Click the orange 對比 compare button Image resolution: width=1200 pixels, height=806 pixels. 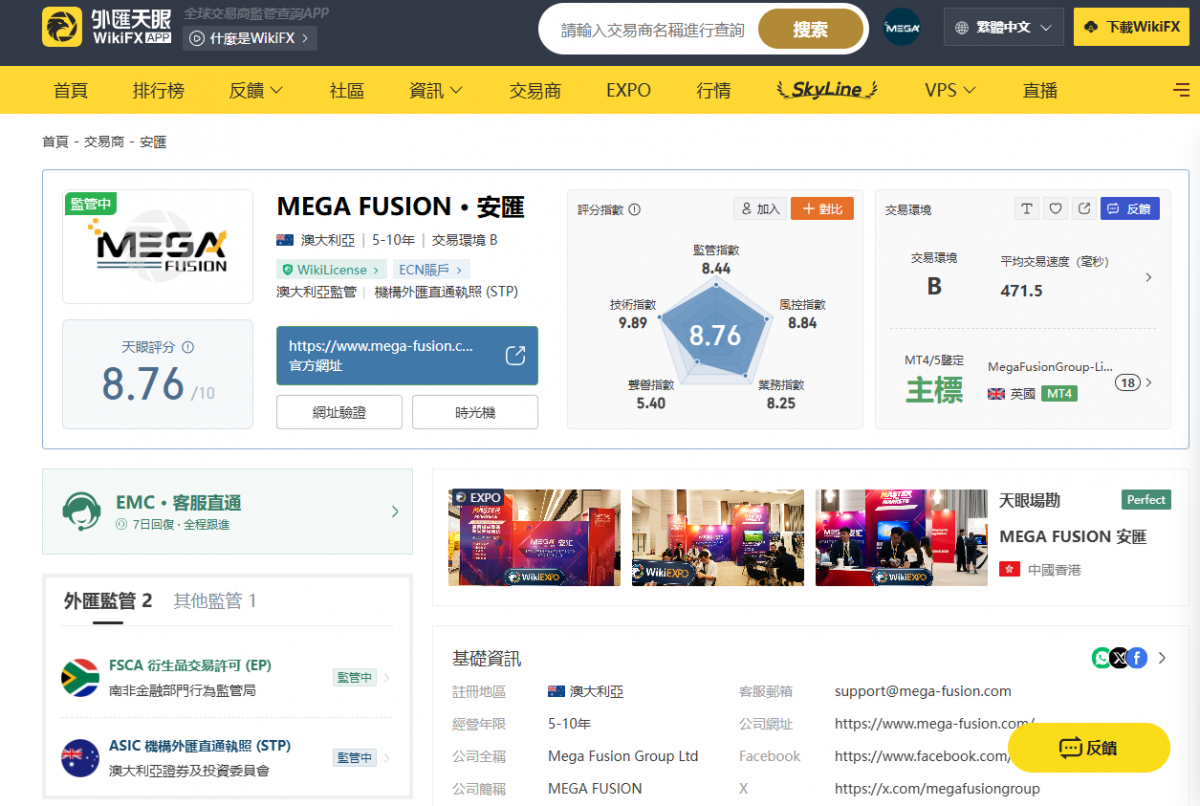[822, 209]
